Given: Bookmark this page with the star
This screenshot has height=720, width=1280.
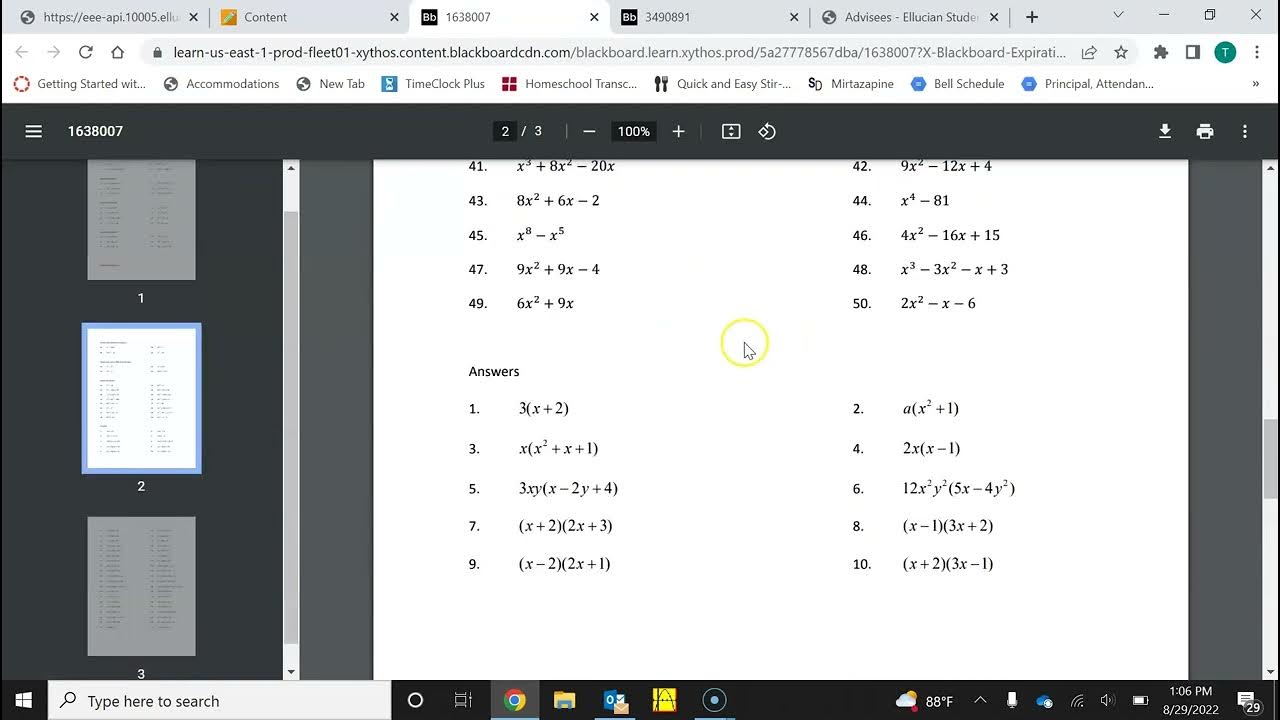Looking at the screenshot, I should click(x=1120, y=52).
